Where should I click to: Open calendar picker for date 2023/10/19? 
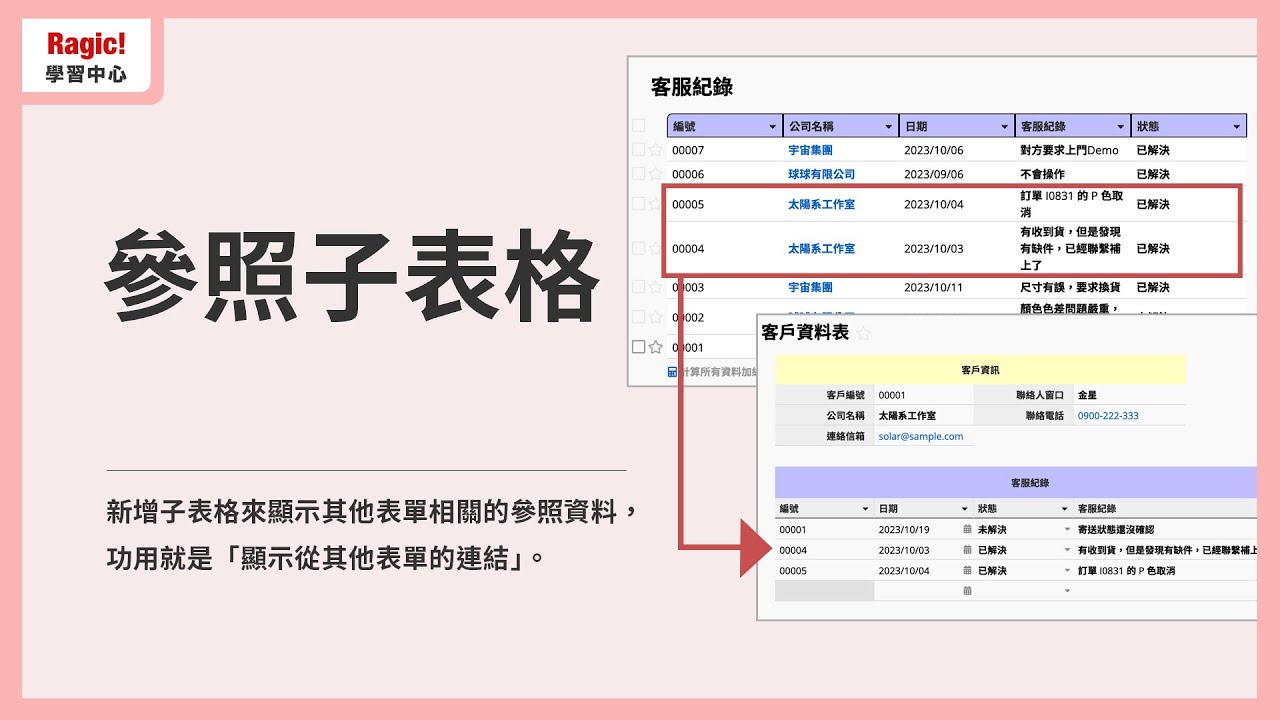point(967,529)
